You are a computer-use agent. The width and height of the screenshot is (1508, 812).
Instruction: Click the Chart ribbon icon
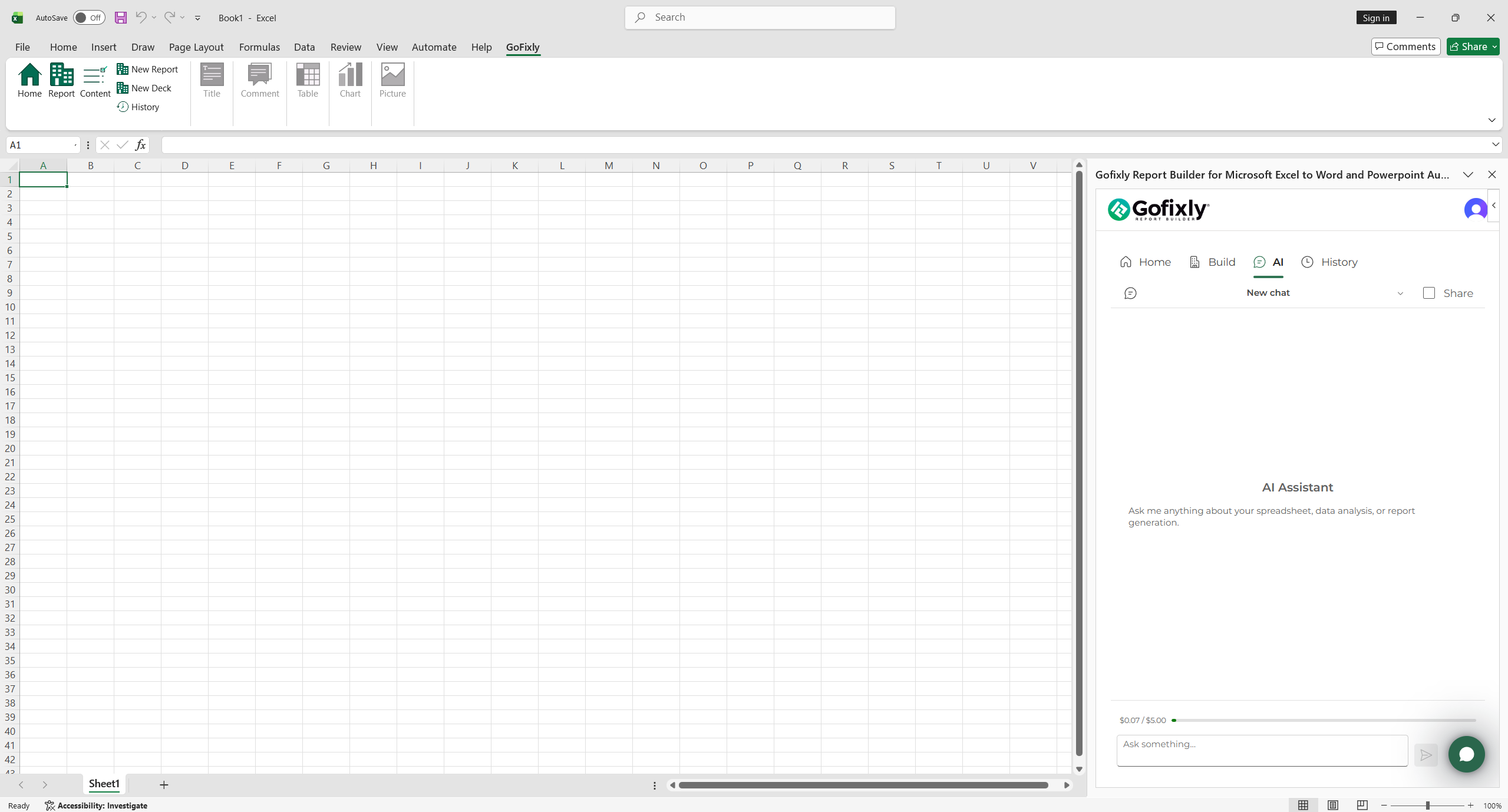[x=350, y=80]
